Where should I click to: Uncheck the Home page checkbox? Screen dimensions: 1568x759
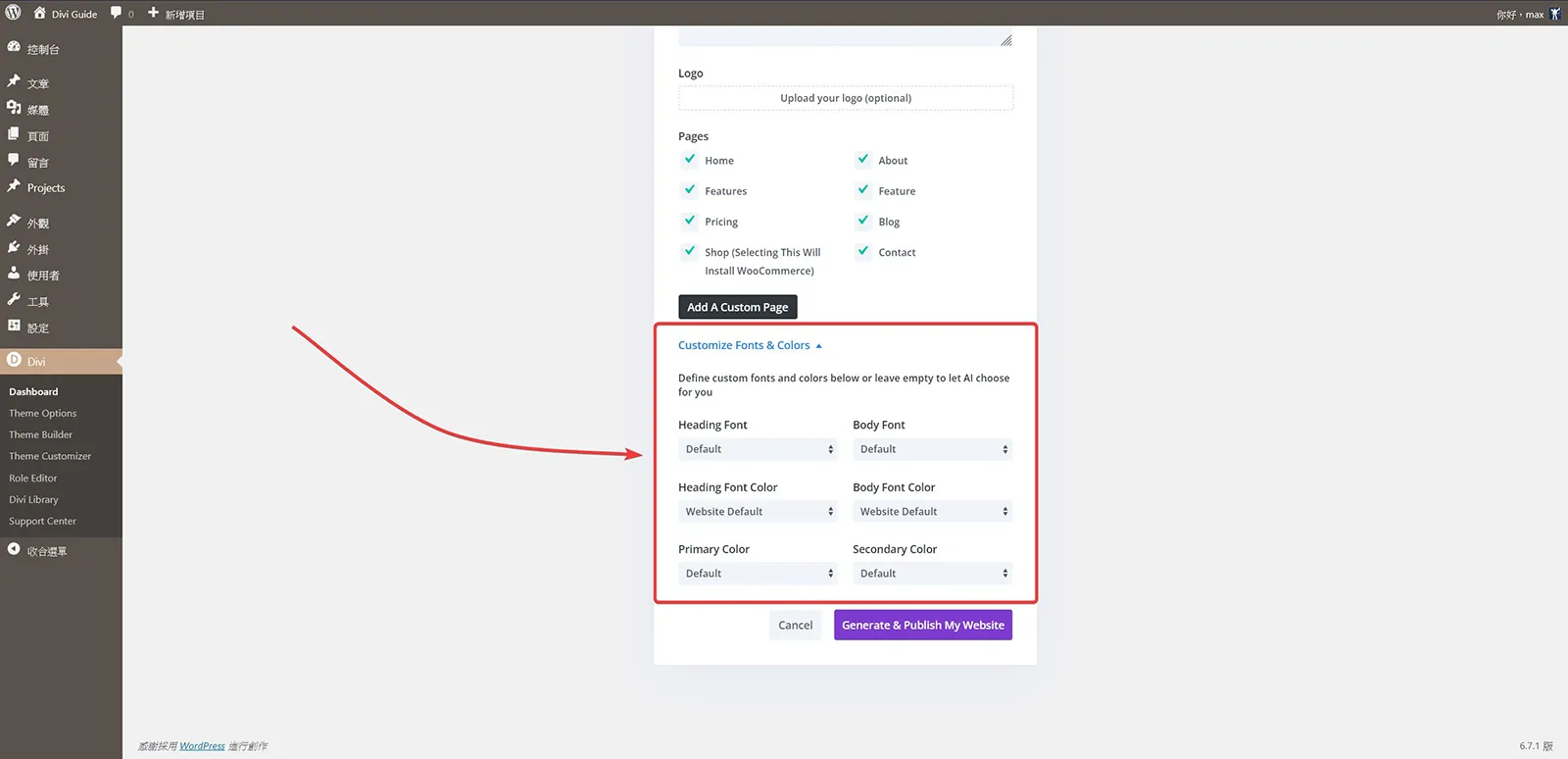click(x=690, y=159)
